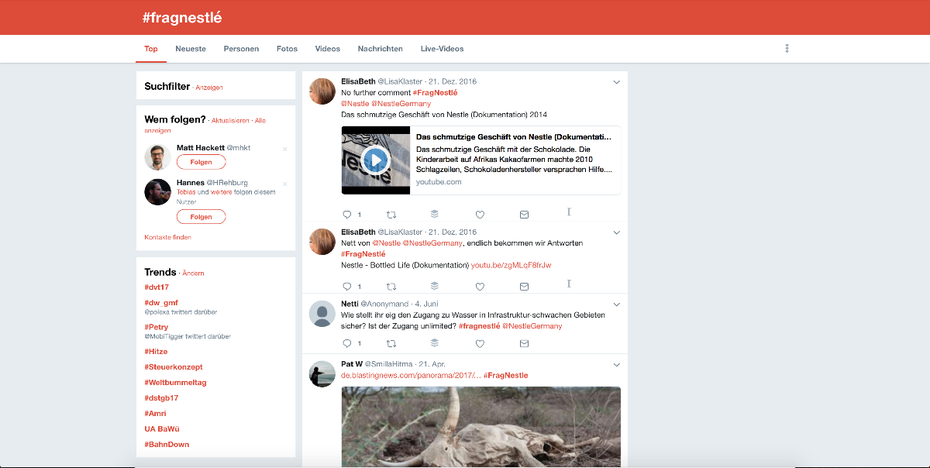Click Buffer stack icon on 'No further comment' tweet
The width and height of the screenshot is (930, 468).
pos(434,214)
